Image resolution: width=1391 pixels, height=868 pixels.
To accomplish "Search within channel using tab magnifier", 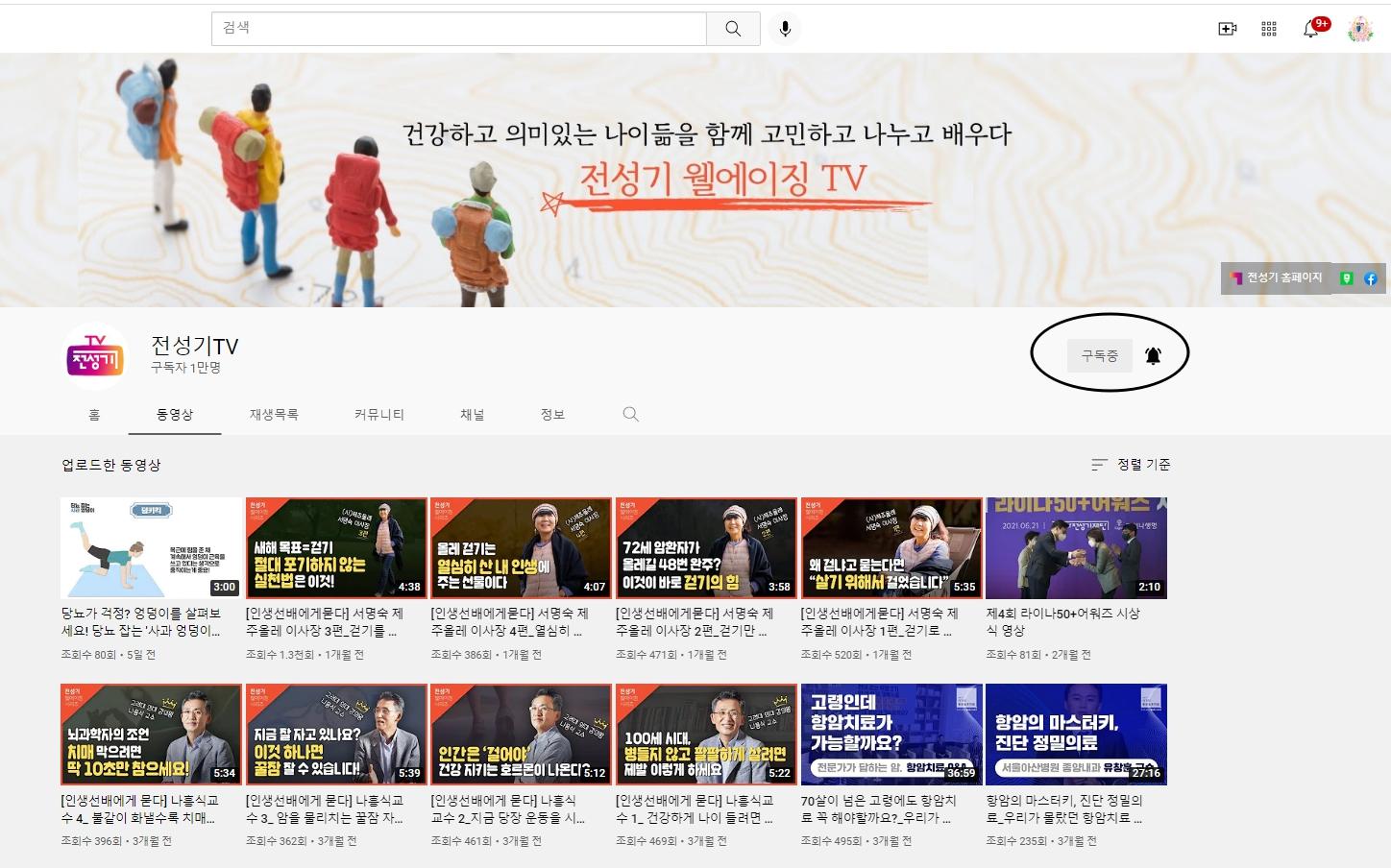I will tap(630, 414).
